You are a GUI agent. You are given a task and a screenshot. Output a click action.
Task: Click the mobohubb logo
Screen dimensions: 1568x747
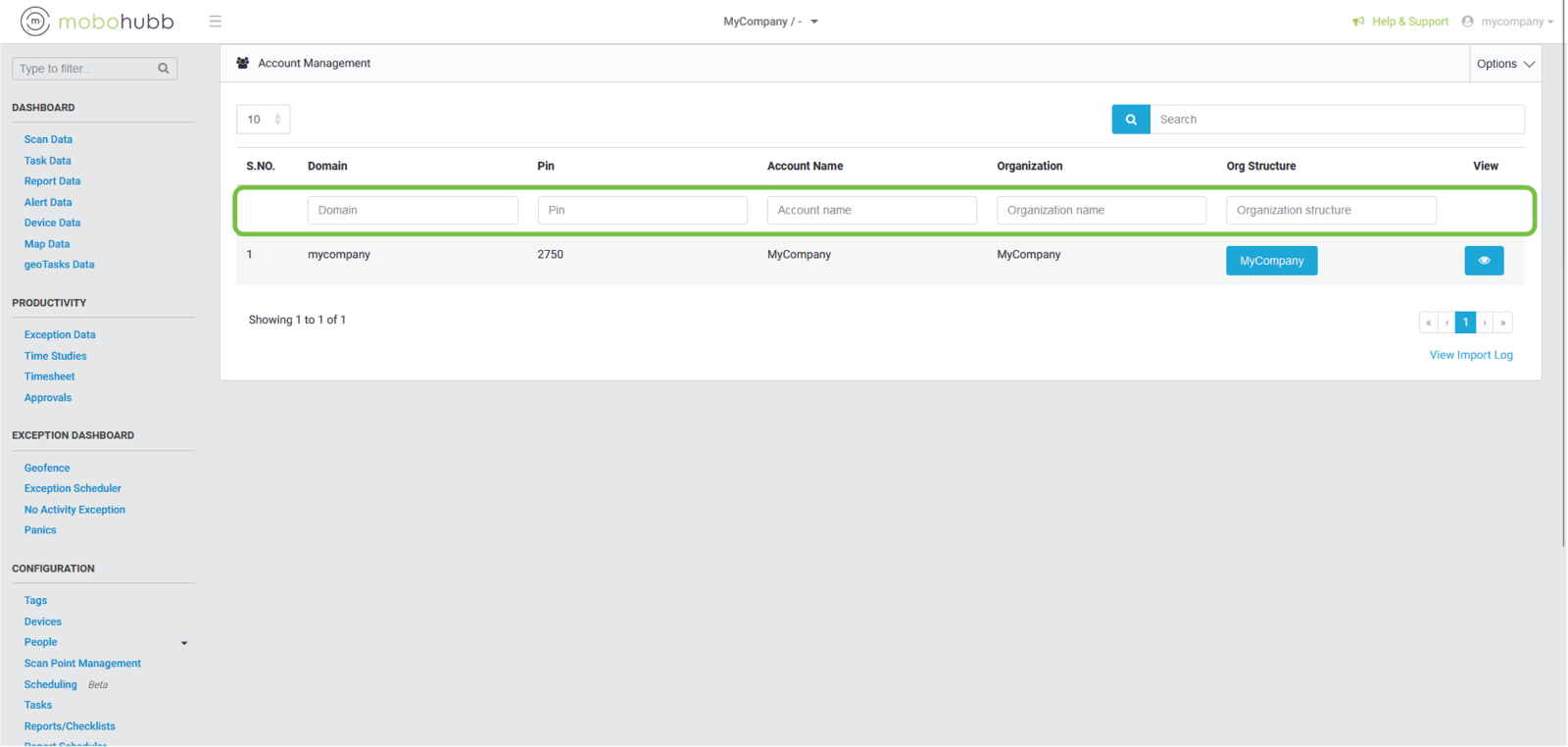tap(97, 22)
